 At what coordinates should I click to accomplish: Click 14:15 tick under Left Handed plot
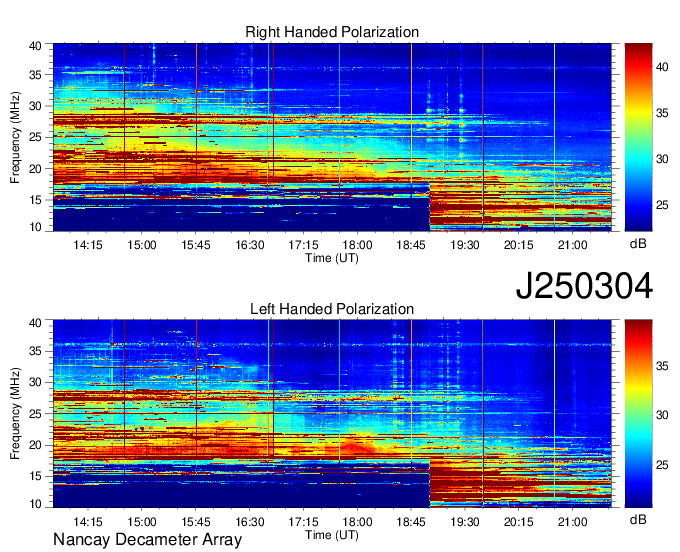88,522
